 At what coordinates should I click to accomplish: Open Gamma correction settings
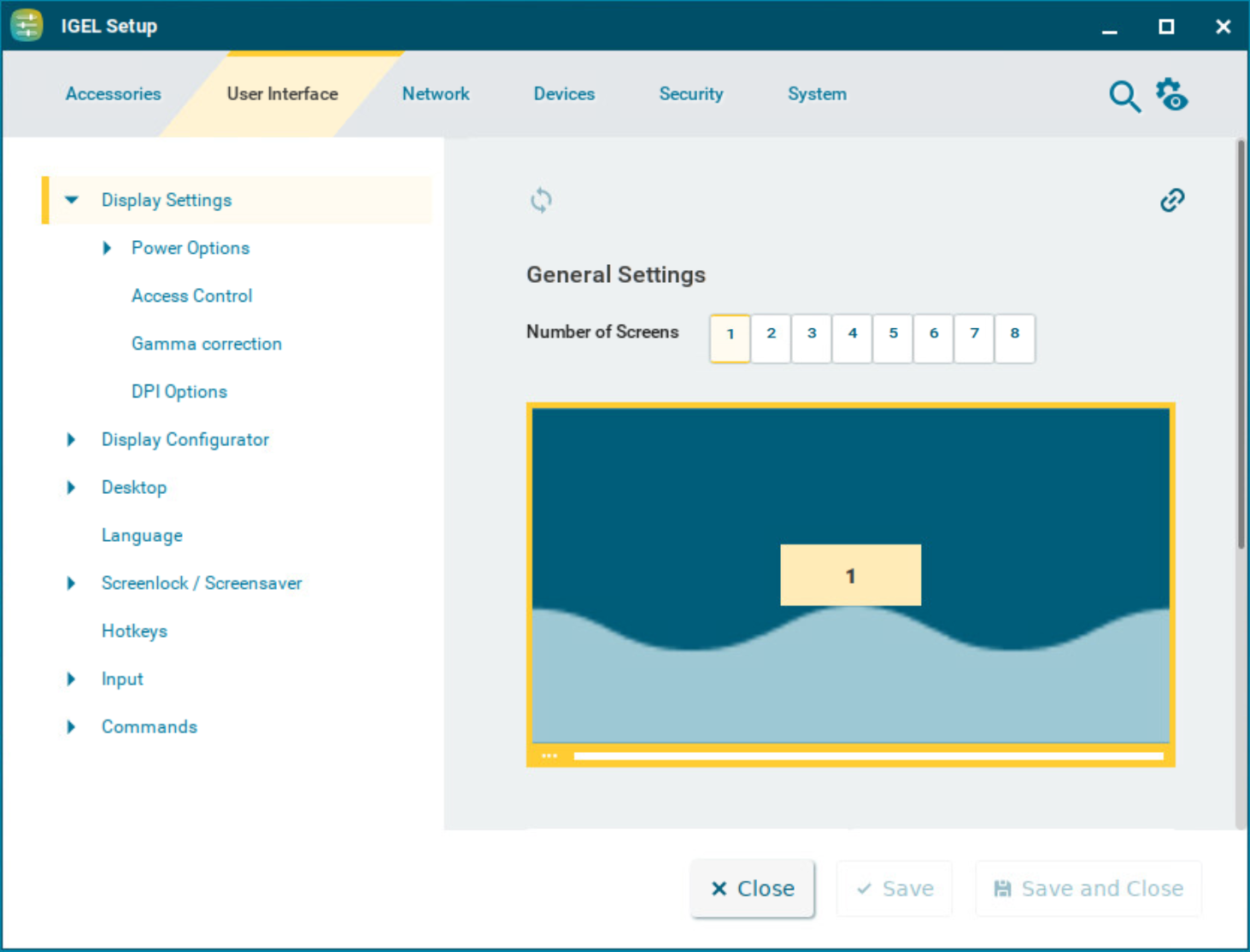[206, 344]
